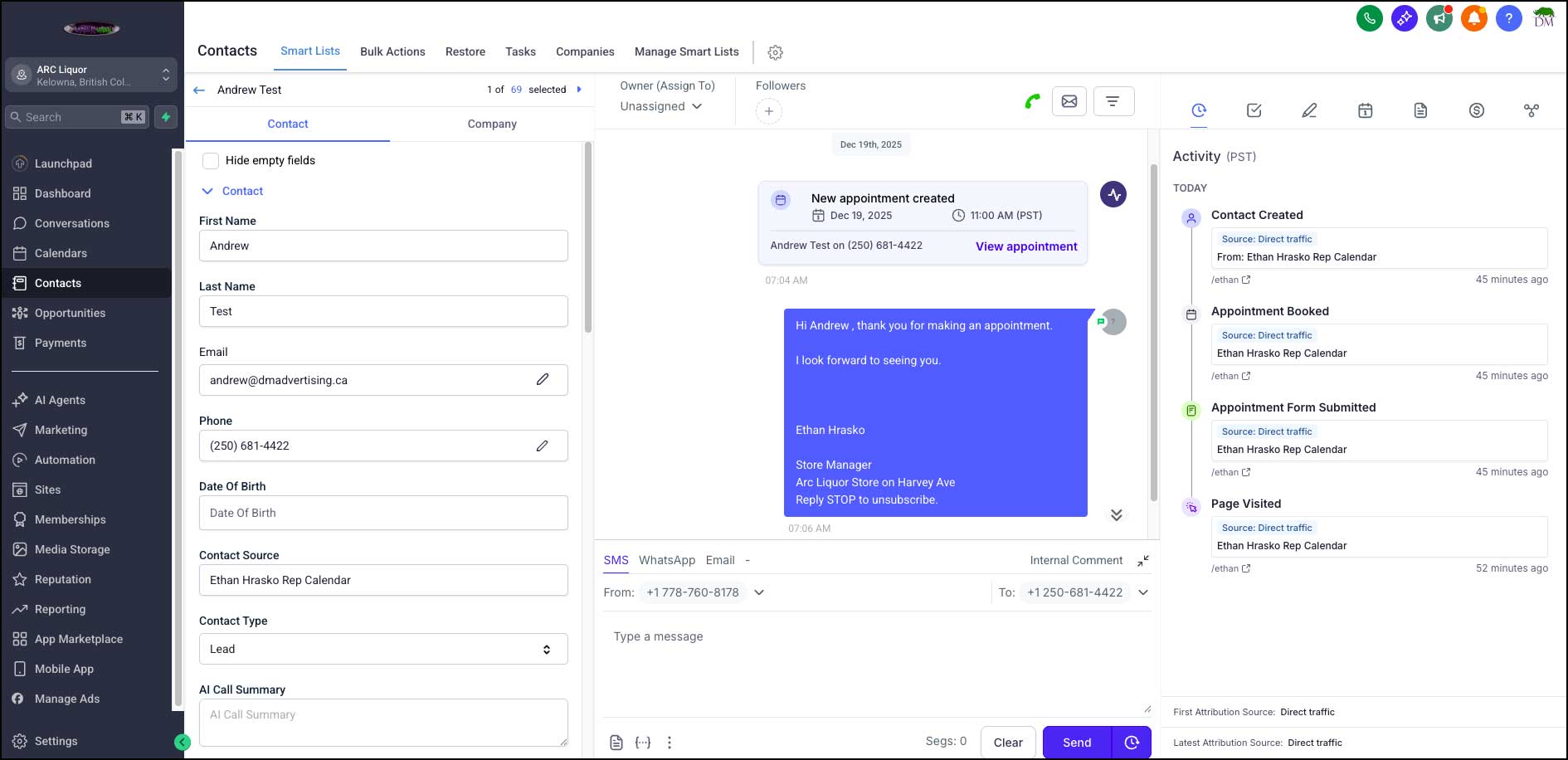Collapse the sidebar with green arrow toggle
This screenshot has height=760, width=1568.
183,743
